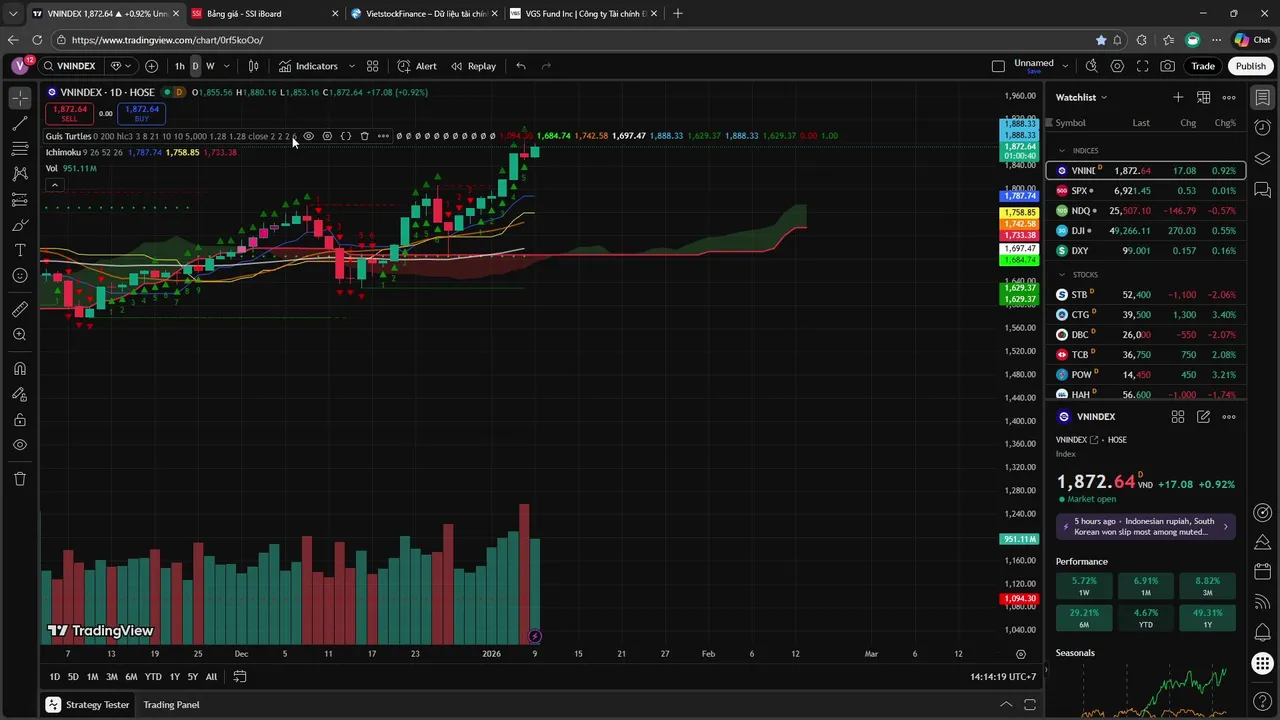This screenshot has width=1280, height=720.
Task: Toggle hide all drawings eye
Action: click(20, 445)
